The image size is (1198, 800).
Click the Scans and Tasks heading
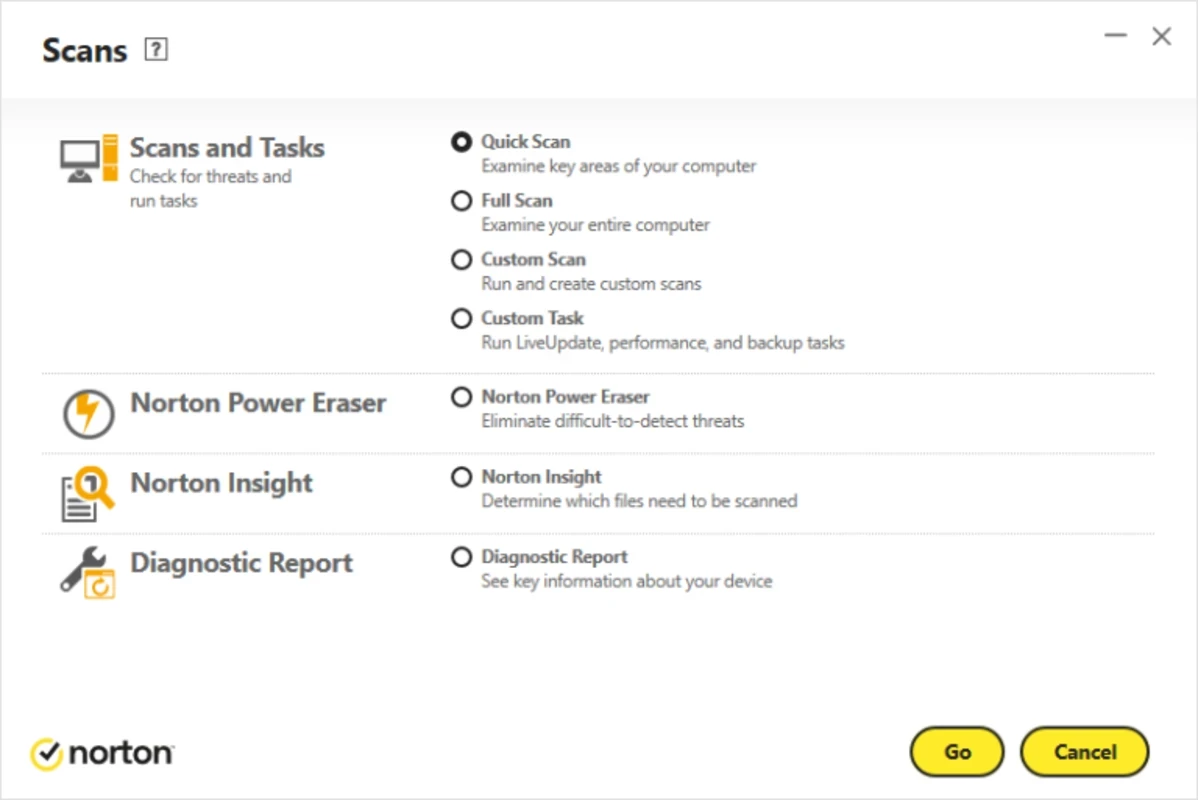pyautogui.click(x=227, y=148)
